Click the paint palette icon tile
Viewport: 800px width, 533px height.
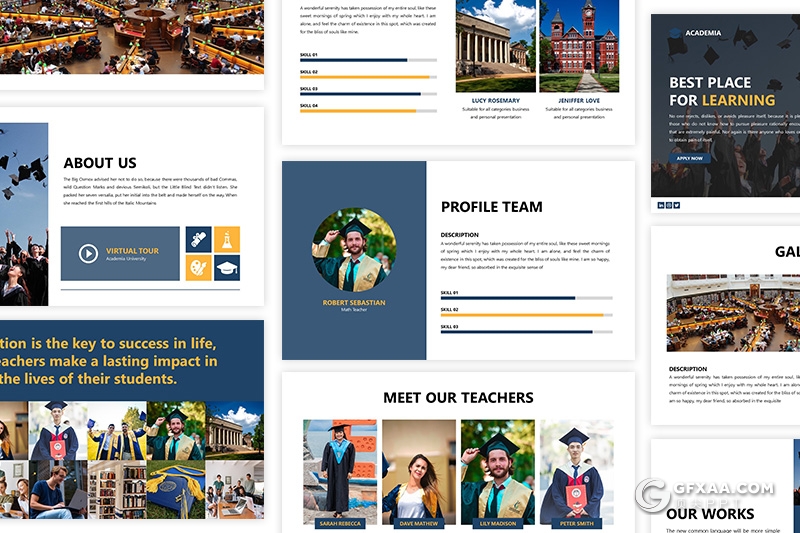pos(198,268)
